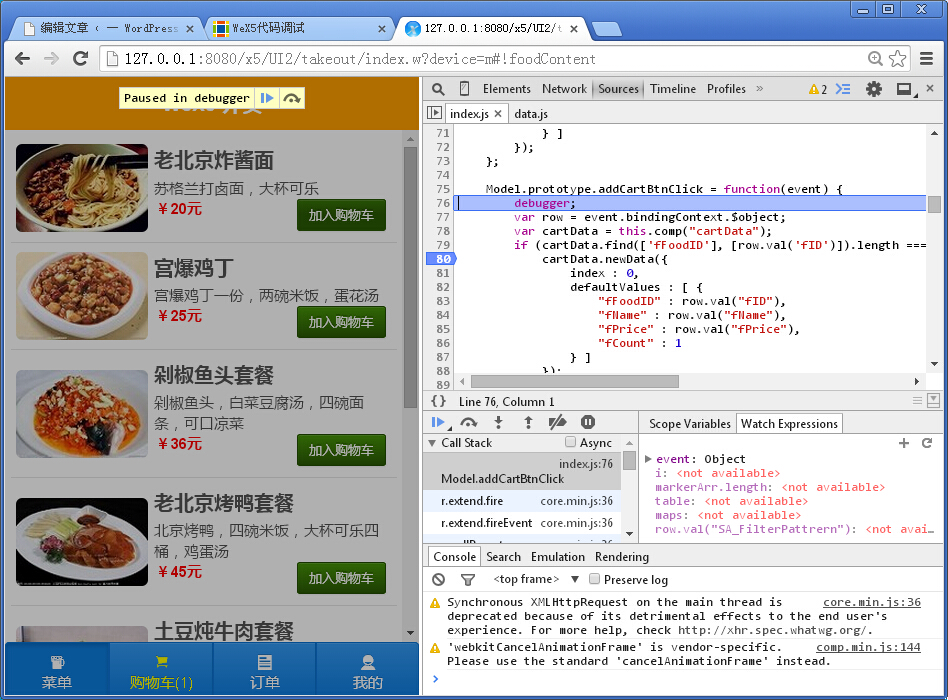
Task: Select the Watch Expressions tab
Action: click(x=789, y=424)
